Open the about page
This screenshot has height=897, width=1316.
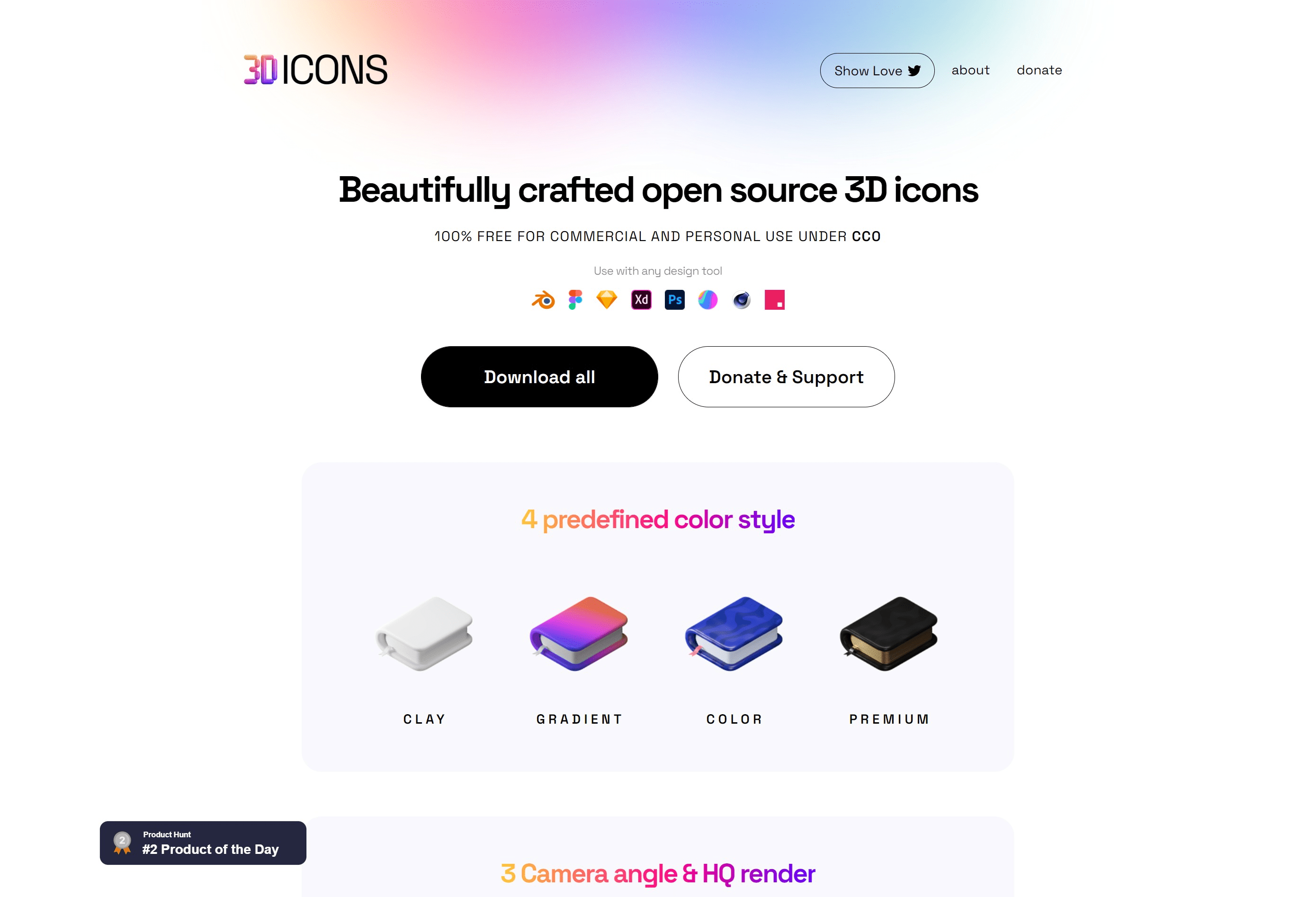[970, 70]
